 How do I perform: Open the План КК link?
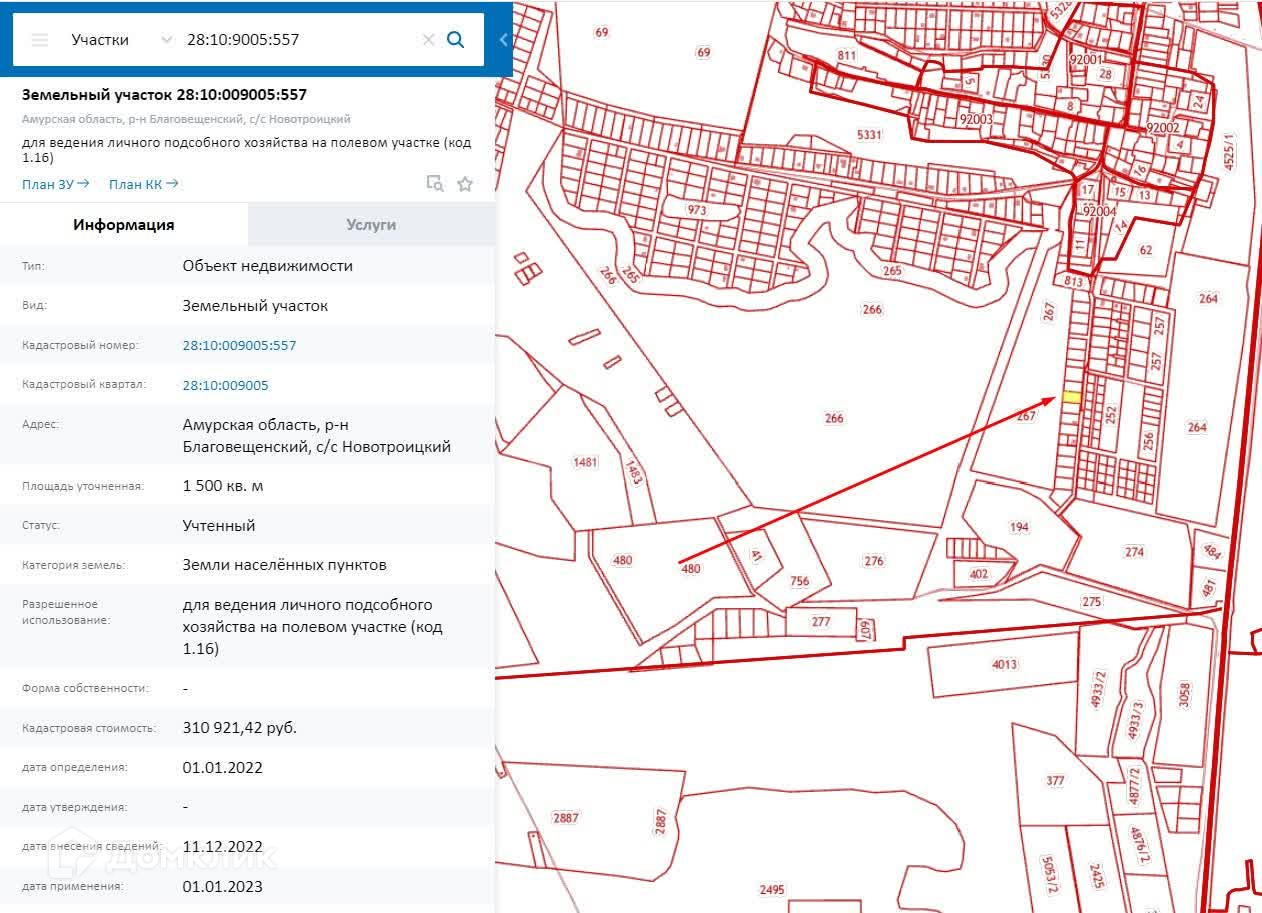pyautogui.click(x=144, y=184)
